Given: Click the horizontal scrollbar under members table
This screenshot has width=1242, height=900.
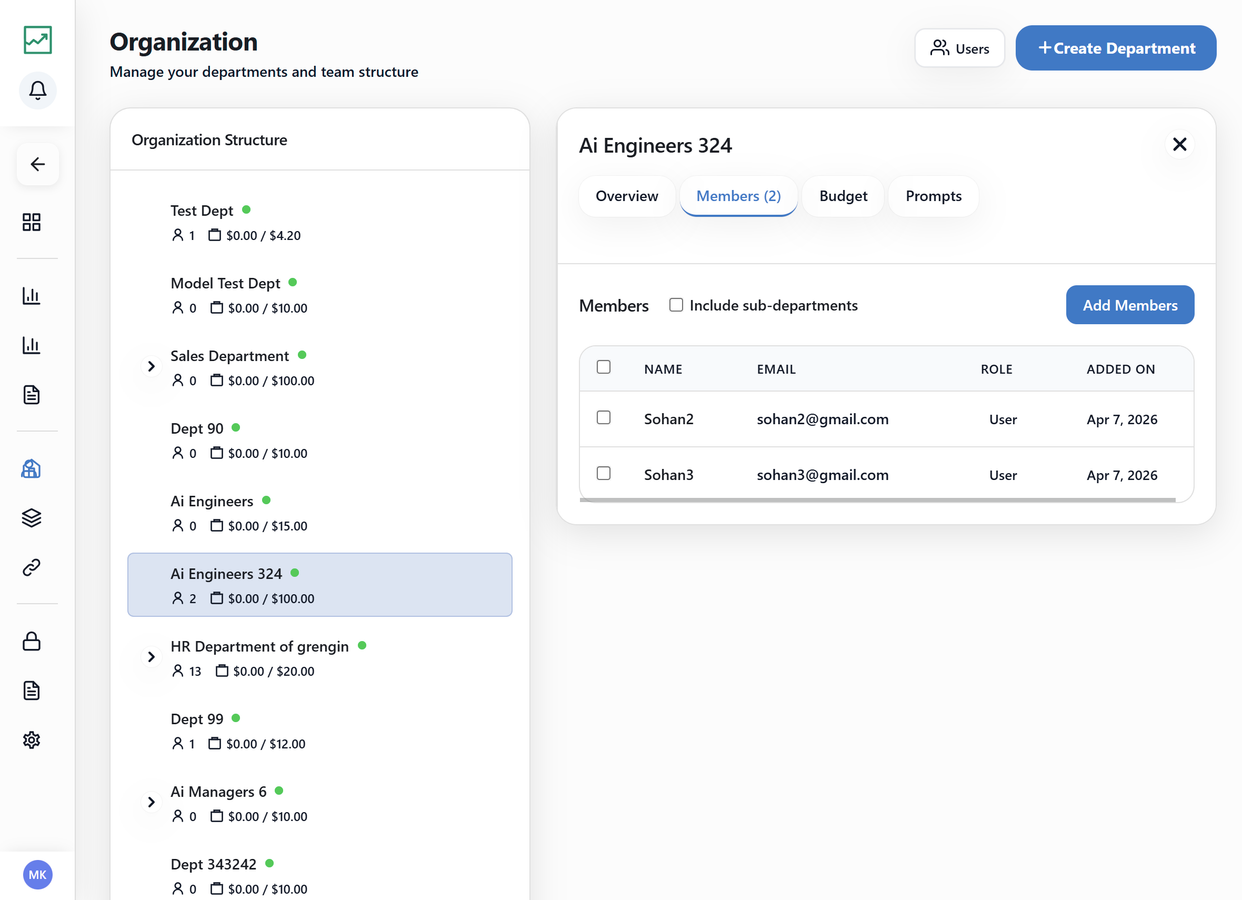Looking at the screenshot, I should (878, 500).
